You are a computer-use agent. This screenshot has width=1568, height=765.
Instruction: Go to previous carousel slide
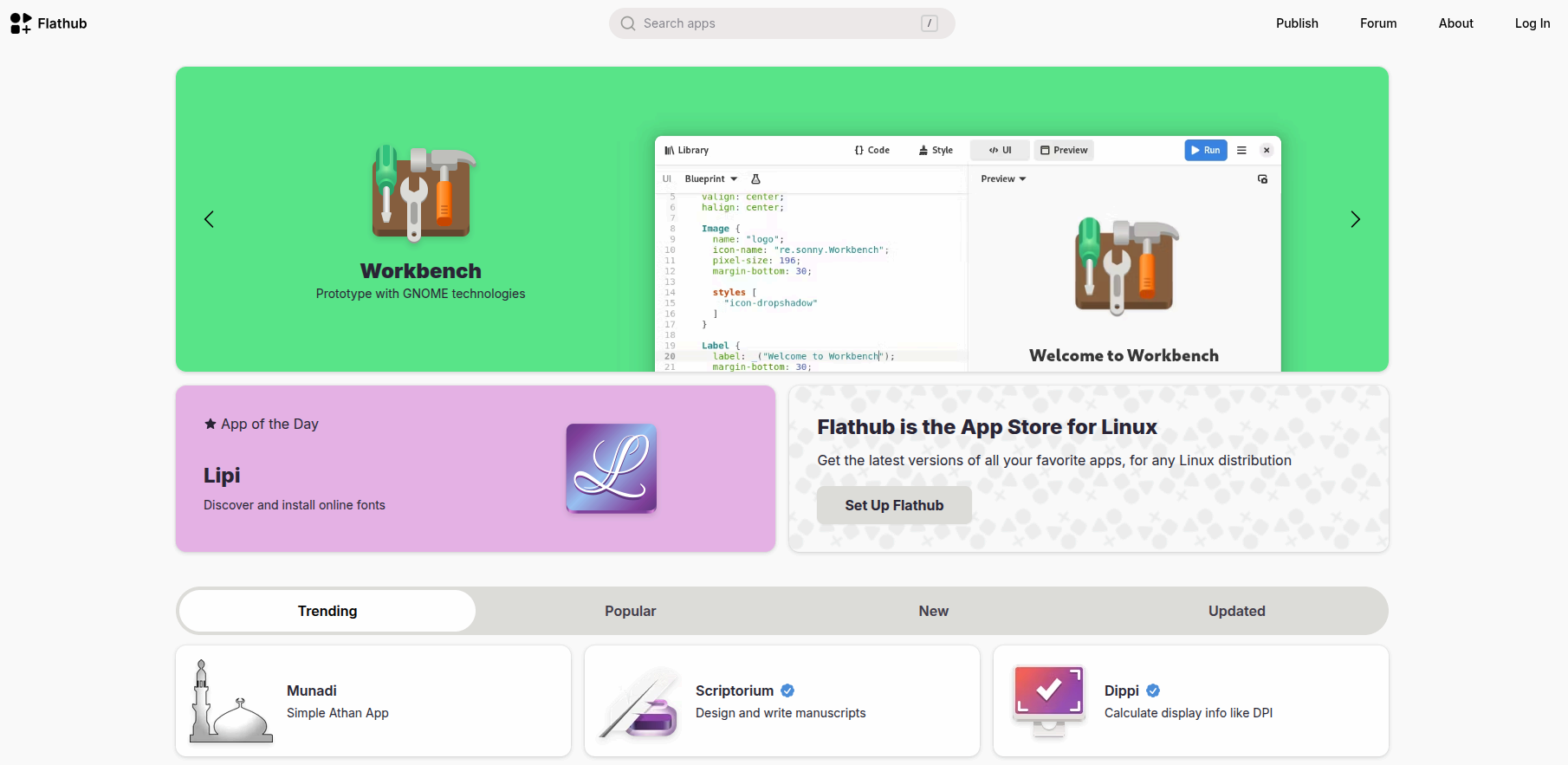[x=209, y=219]
